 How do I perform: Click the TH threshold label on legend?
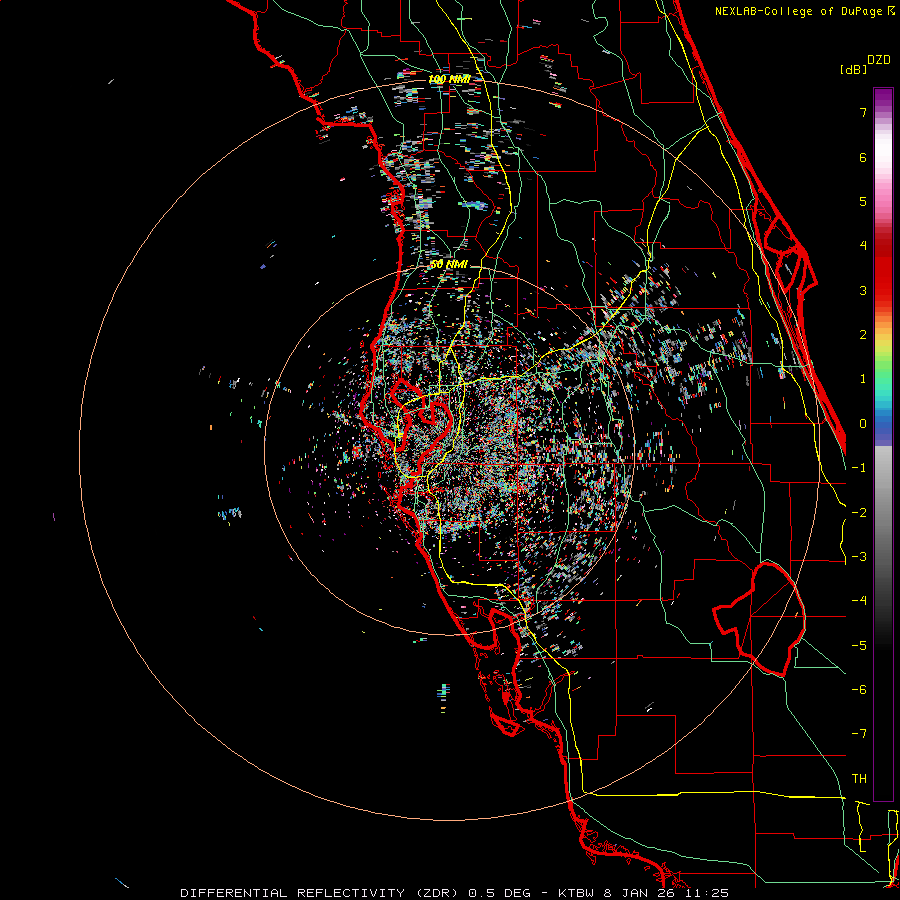click(x=859, y=778)
